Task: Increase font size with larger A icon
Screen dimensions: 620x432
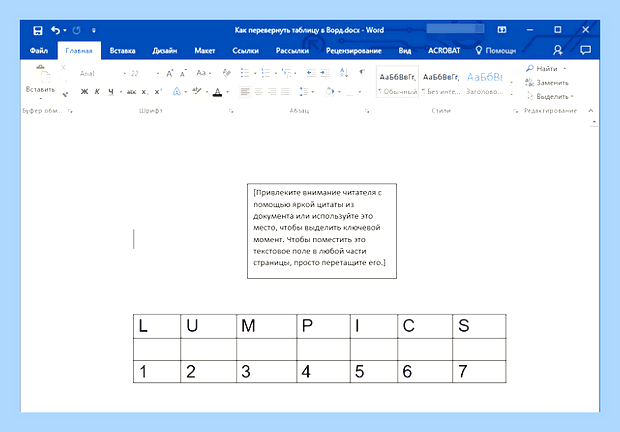Action: 170,74
